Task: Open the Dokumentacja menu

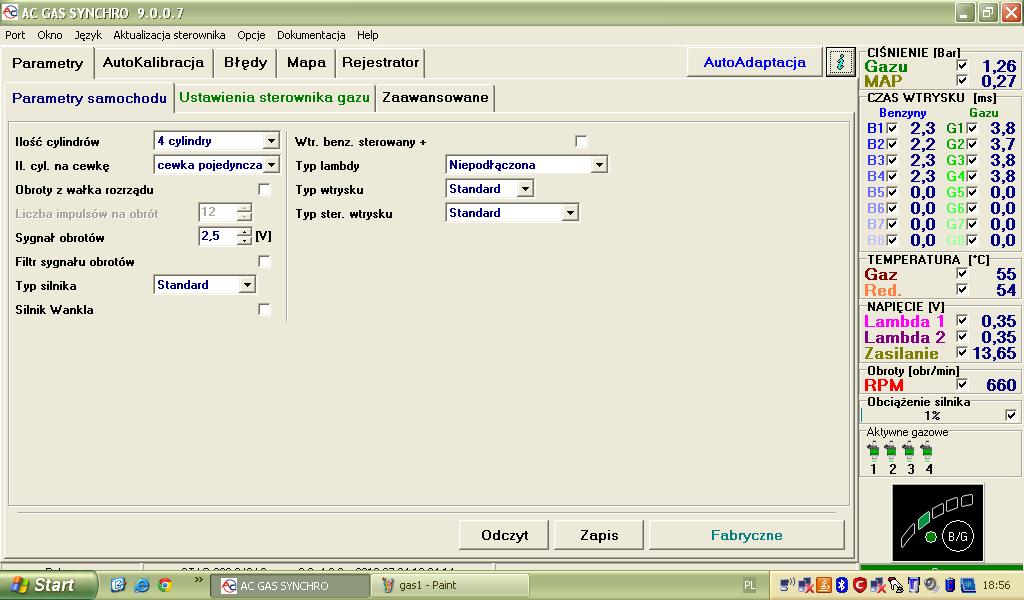Action: pos(311,35)
